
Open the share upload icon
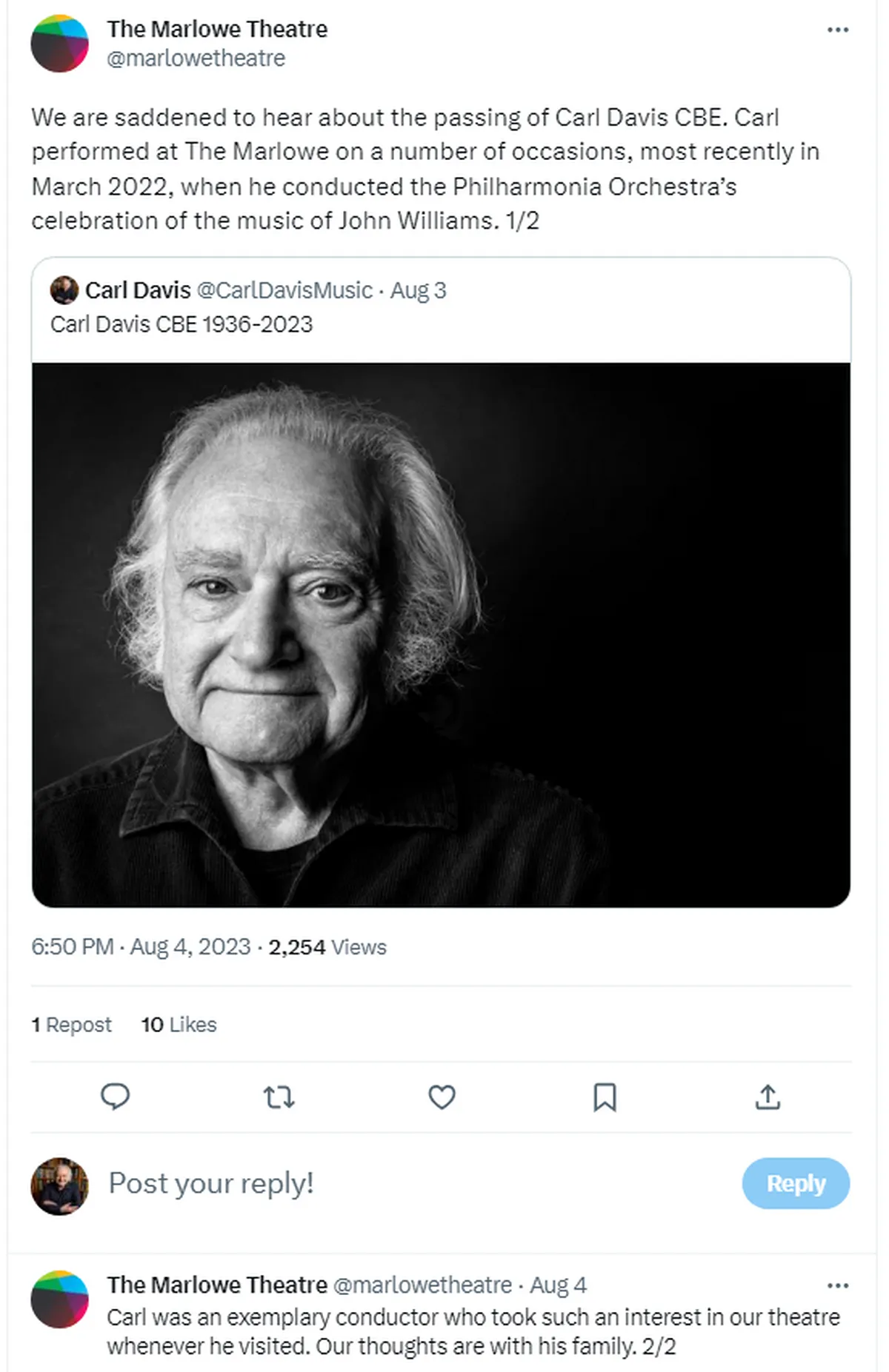(x=769, y=1098)
